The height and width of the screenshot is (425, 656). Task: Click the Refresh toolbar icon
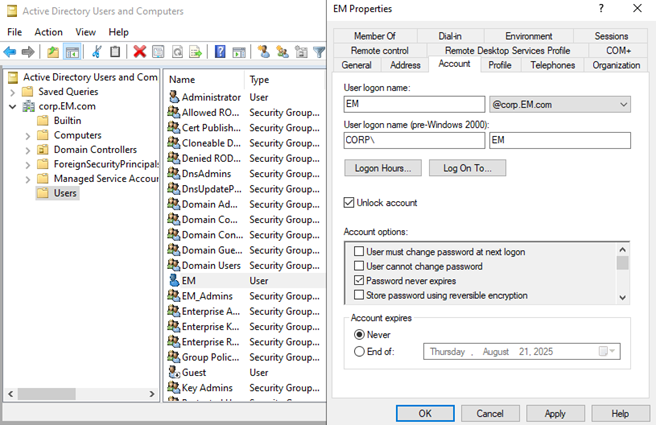coord(177,52)
